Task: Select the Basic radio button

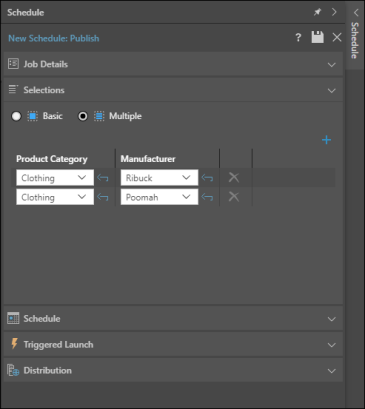Action: pyautogui.click(x=16, y=116)
